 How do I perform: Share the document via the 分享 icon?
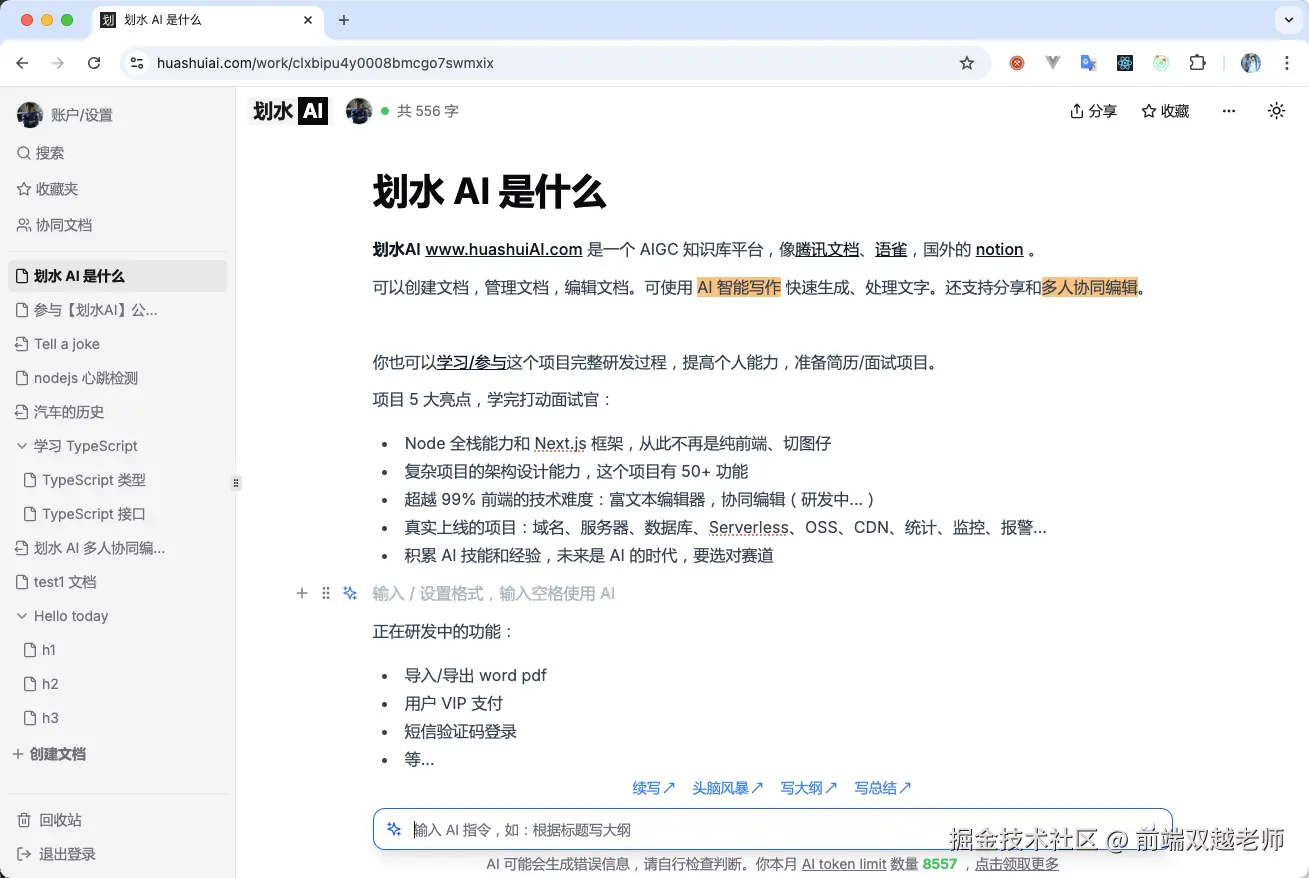click(x=1093, y=111)
